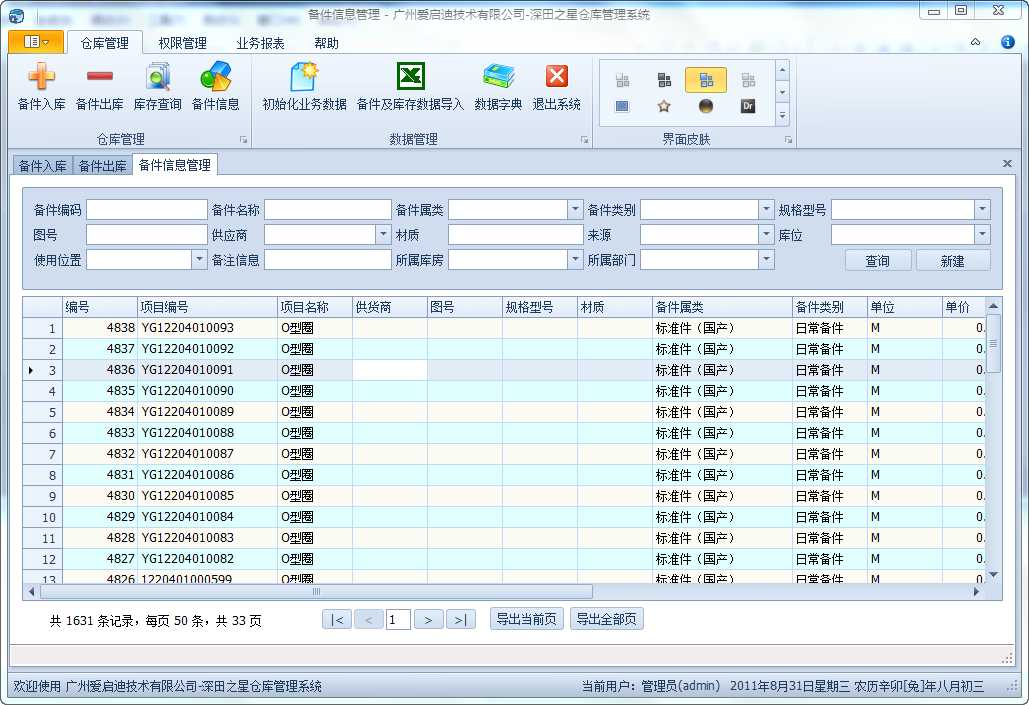Image resolution: width=1029 pixels, height=705 pixels.
Task: Select the first gray skin in top row
Action: 622,80
